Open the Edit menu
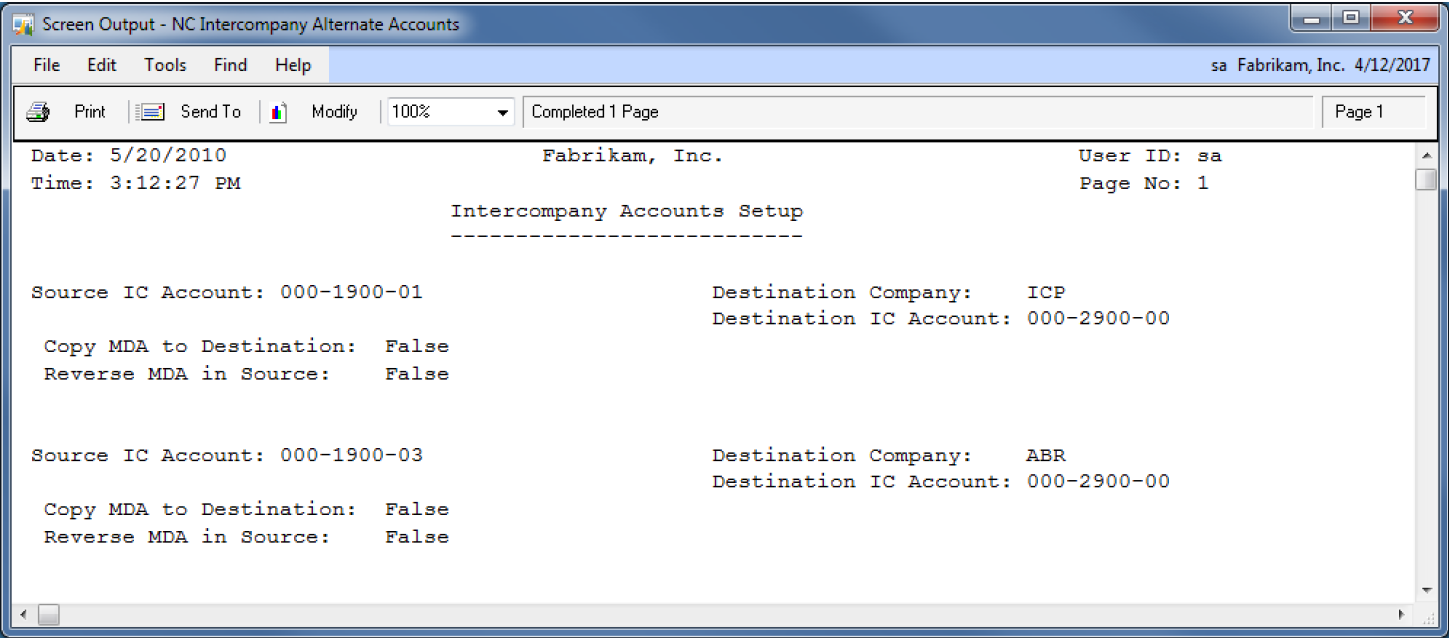The width and height of the screenshot is (1452, 638). [x=101, y=65]
